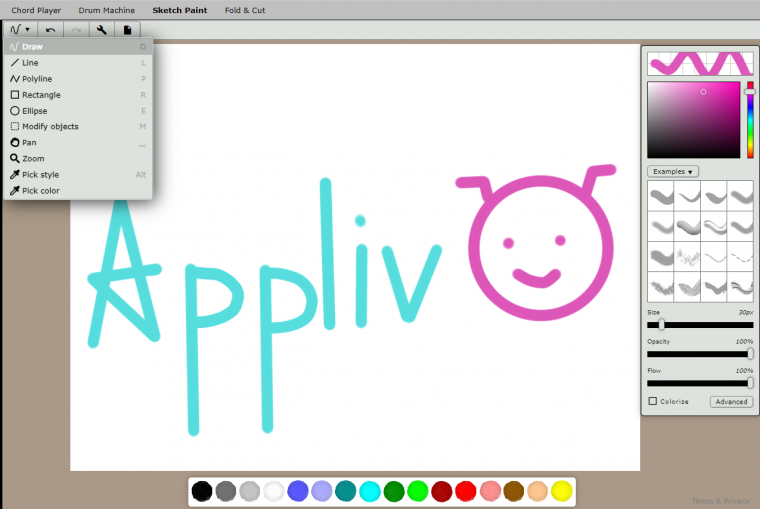Select first brush preset in second row

tap(661, 226)
